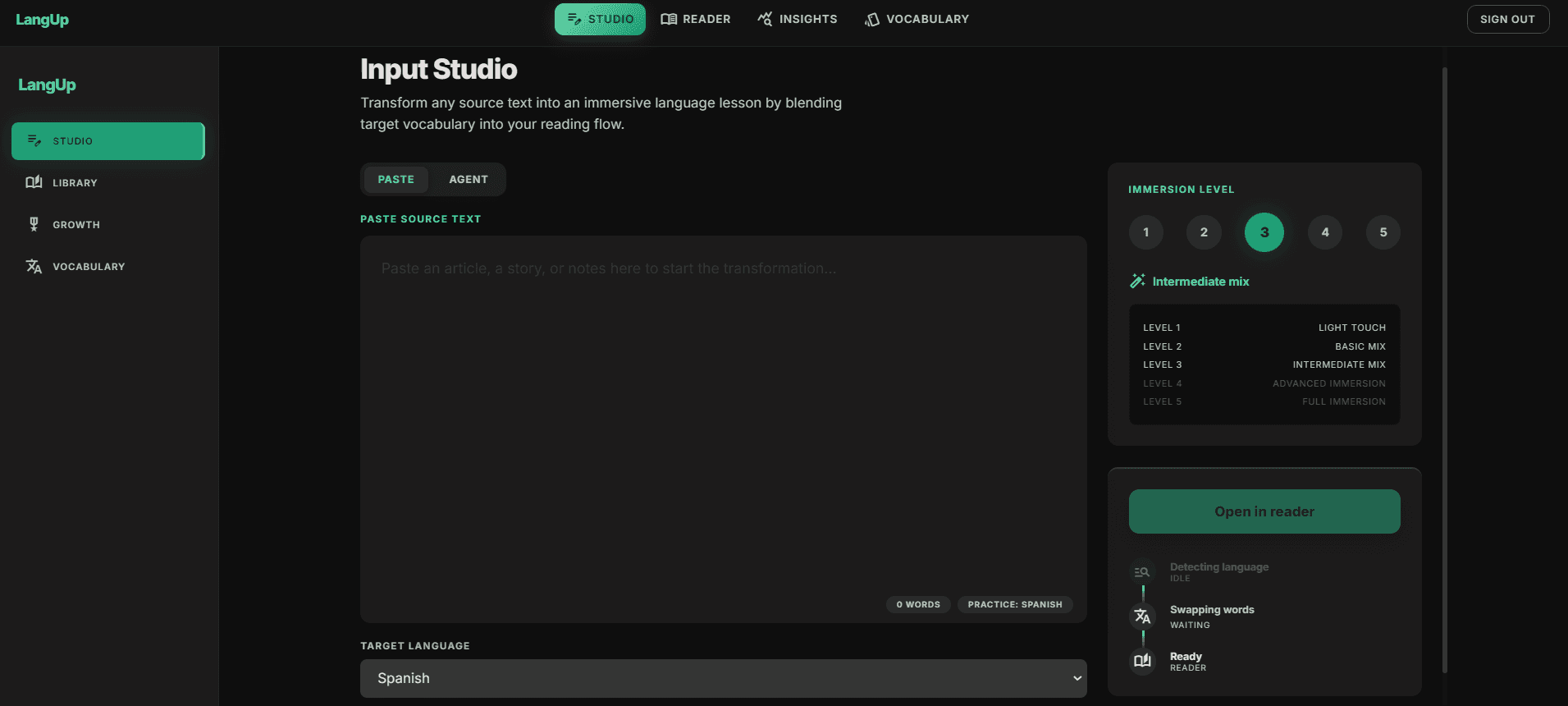Image resolution: width=1568 pixels, height=706 pixels.
Task: Click the Sign Out button
Action: point(1508,19)
